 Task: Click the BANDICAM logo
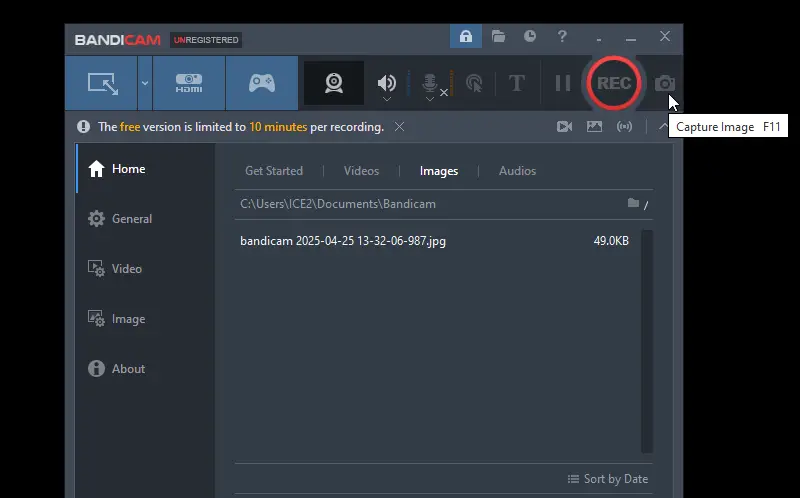tap(117, 40)
